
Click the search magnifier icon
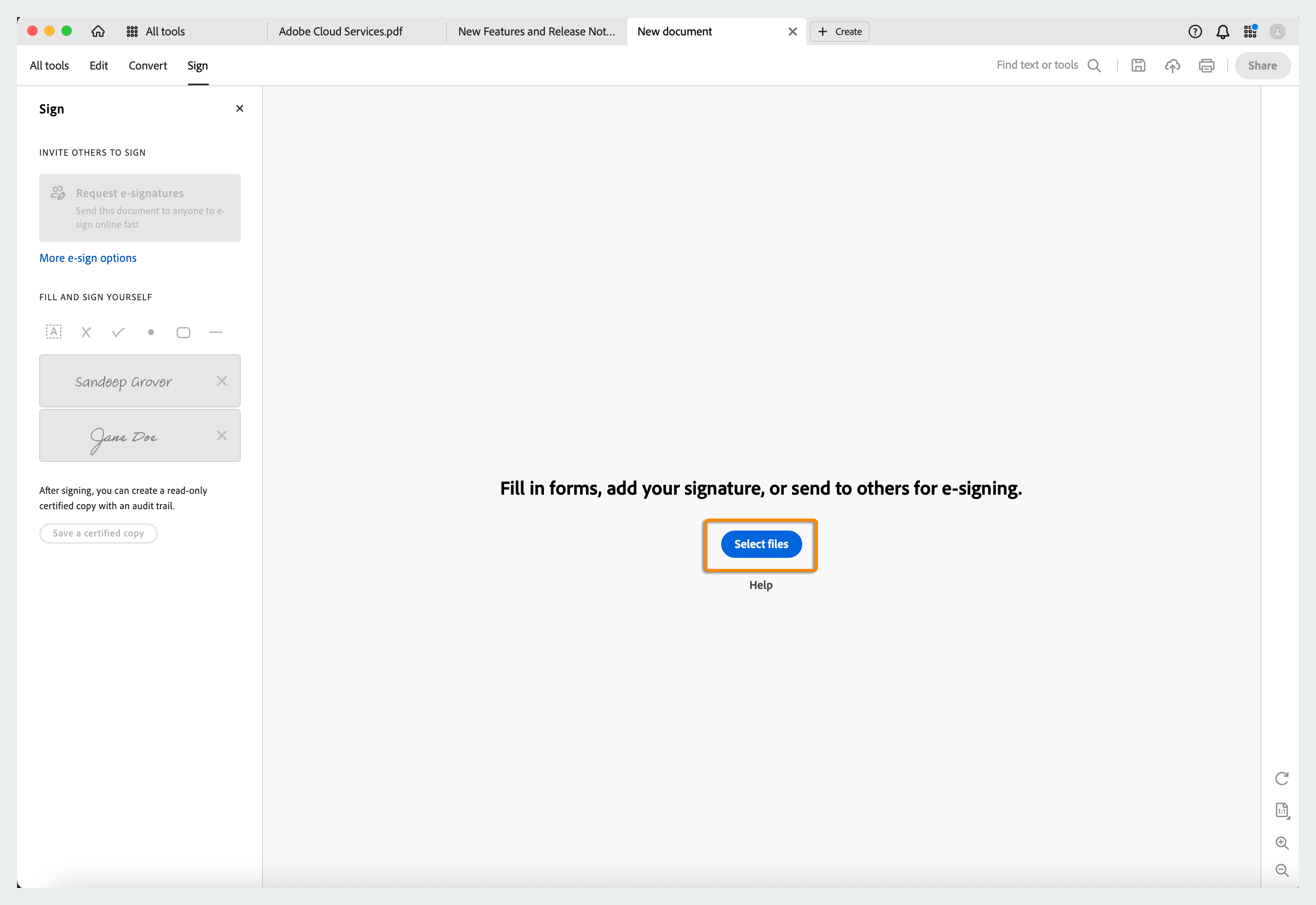(x=1094, y=66)
